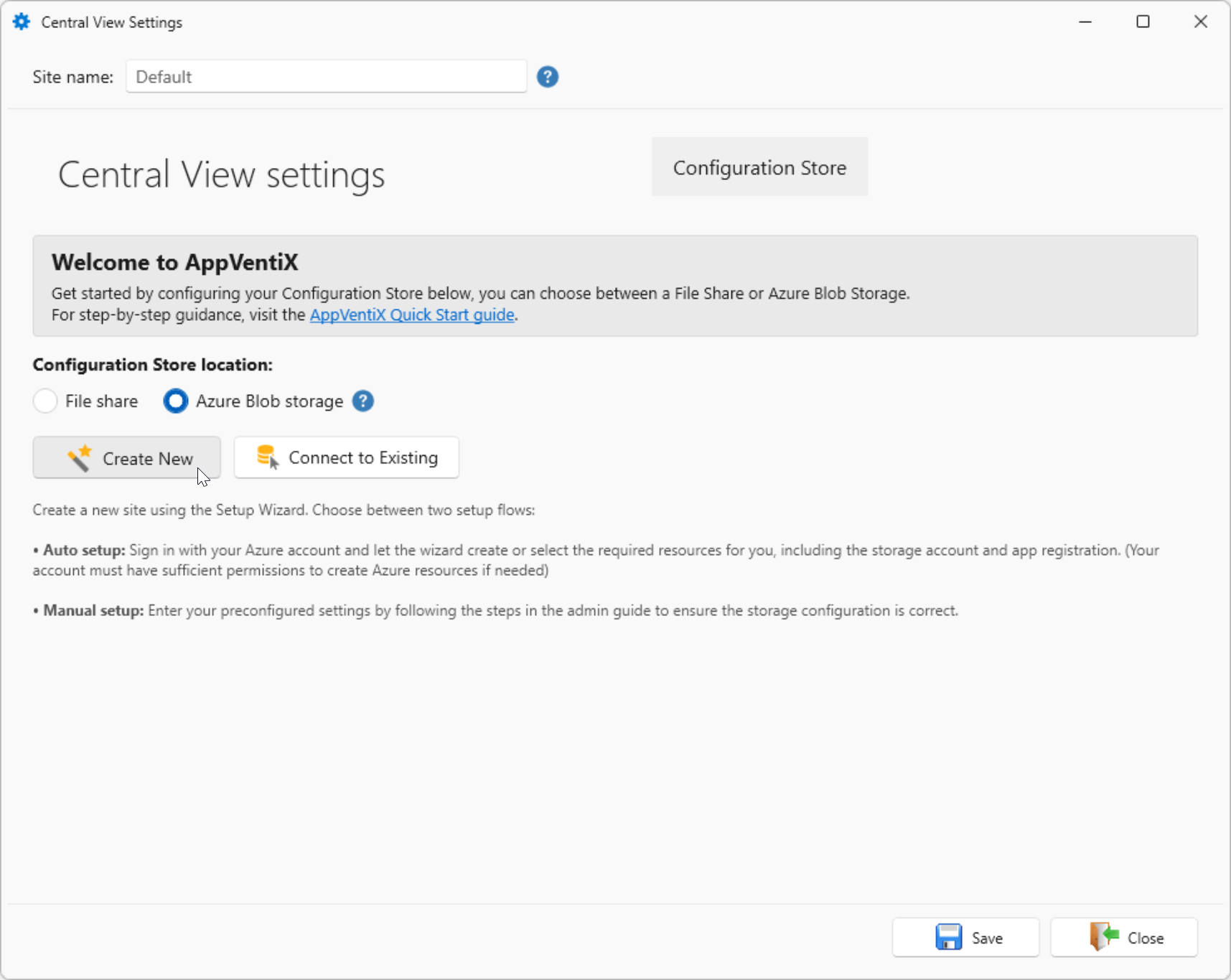The image size is (1231, 980).
Task: Click the Create New button
Action: tap(126, 457)
